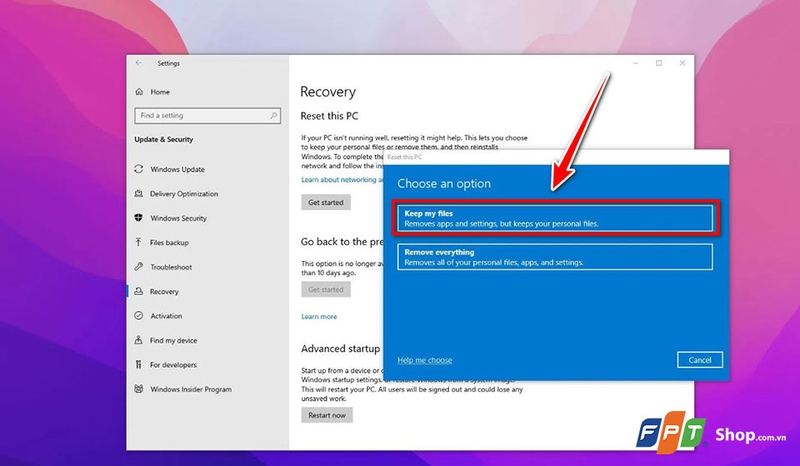
Task: Select the Windows Insider Program icon
Action: (139, 389)
